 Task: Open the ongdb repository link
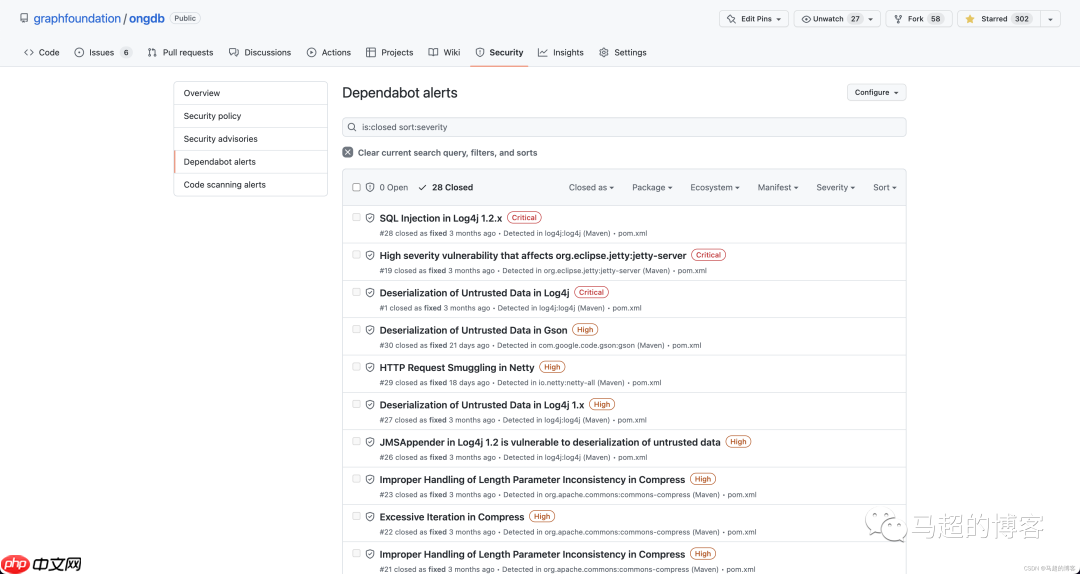tap(147, 19)
